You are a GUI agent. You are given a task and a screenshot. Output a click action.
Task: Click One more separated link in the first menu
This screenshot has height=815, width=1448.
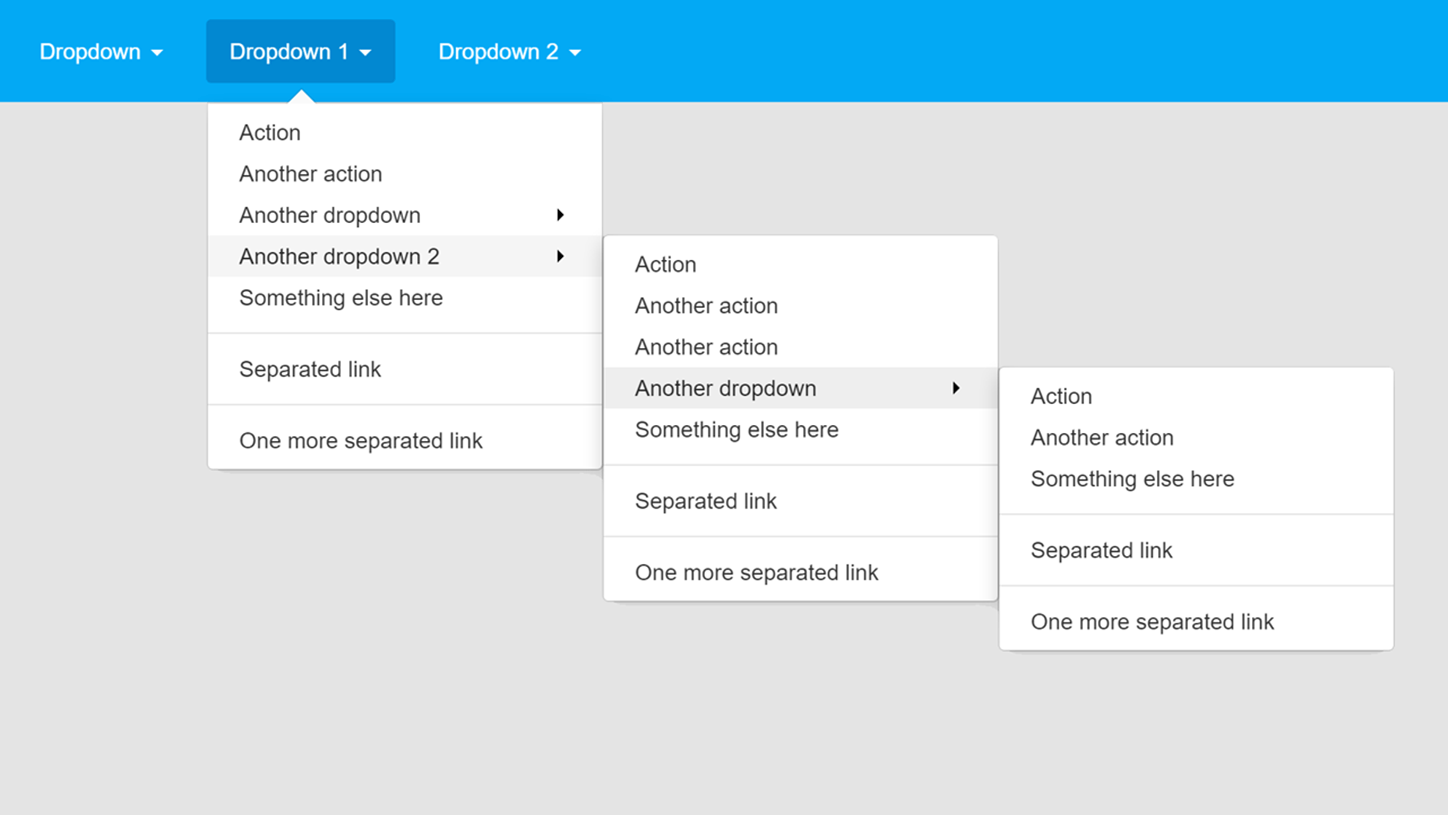(362, 440)
